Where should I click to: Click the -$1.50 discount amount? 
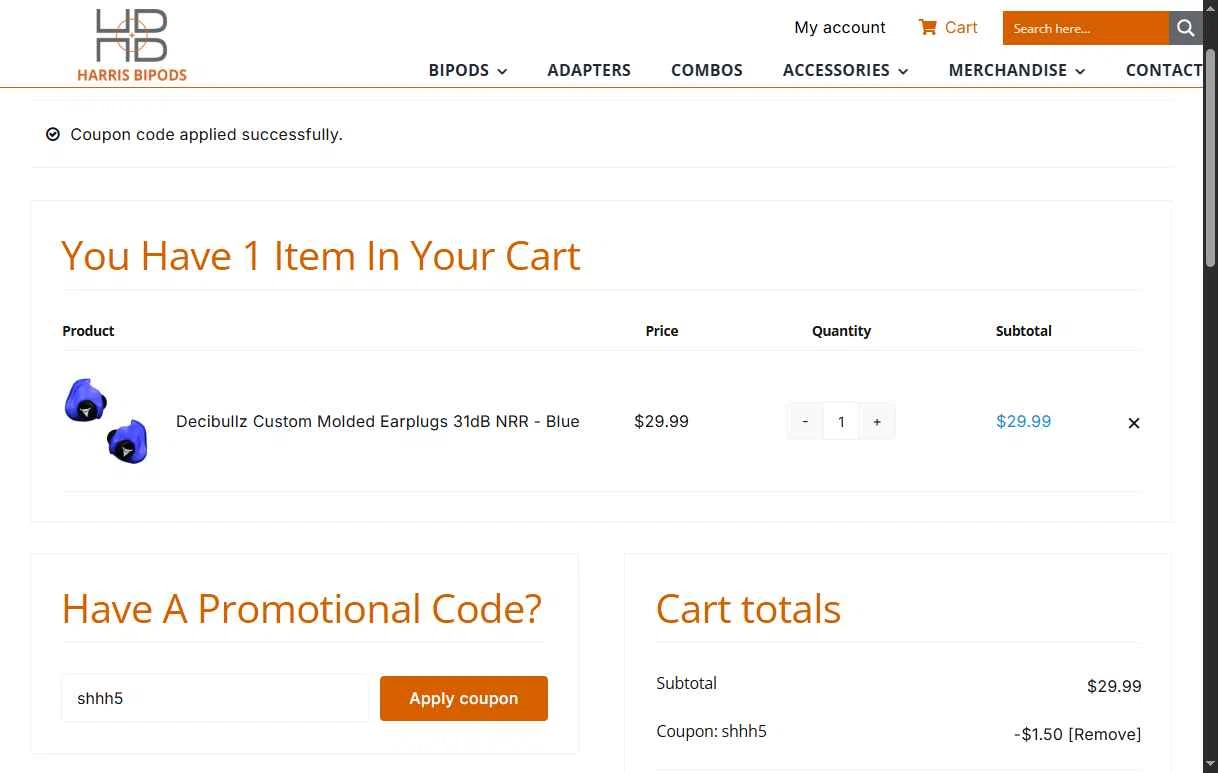point(1038,734)
